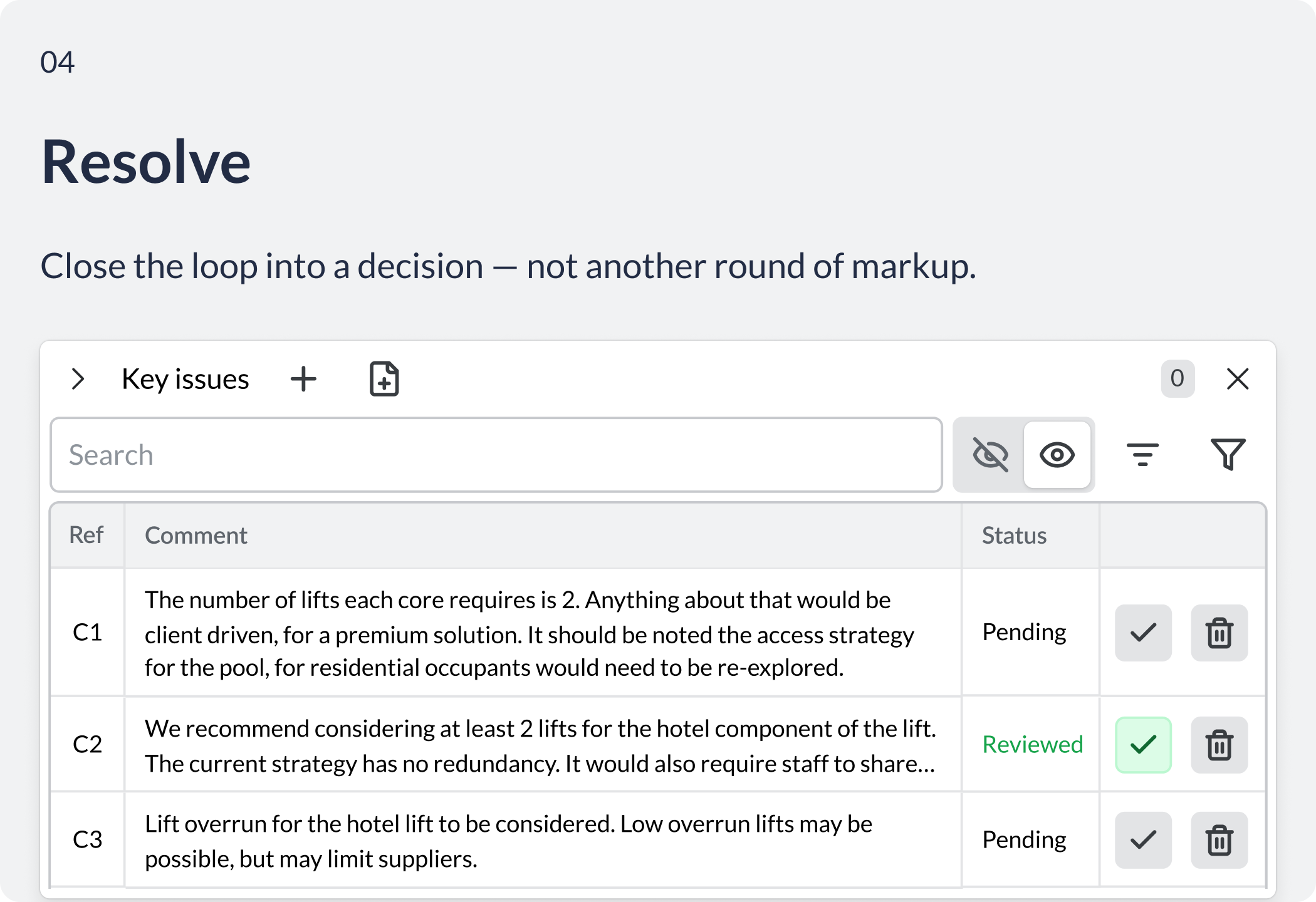Click the Reviewed status of C2

coord(1033,744)
